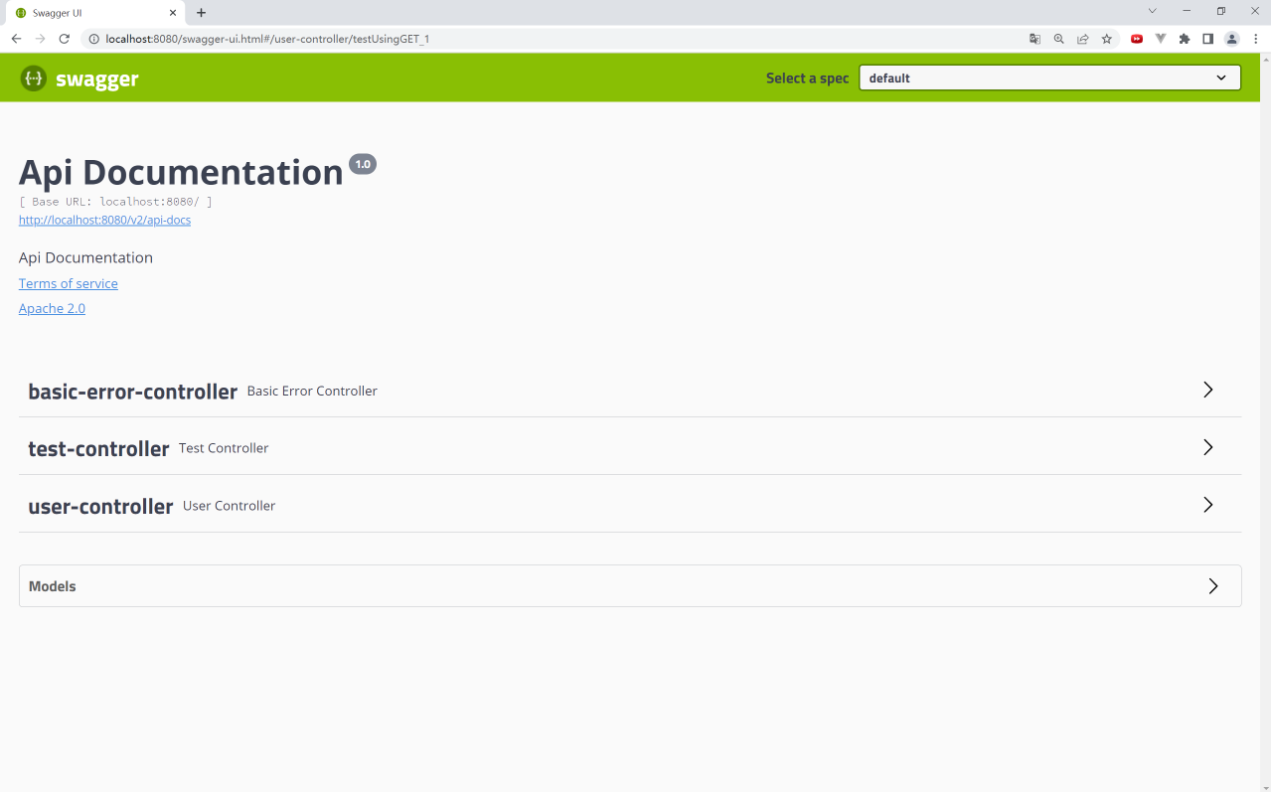This screenshot has width=1271, height=792.
Task: Click the Models section title
Action: [52, 586]
